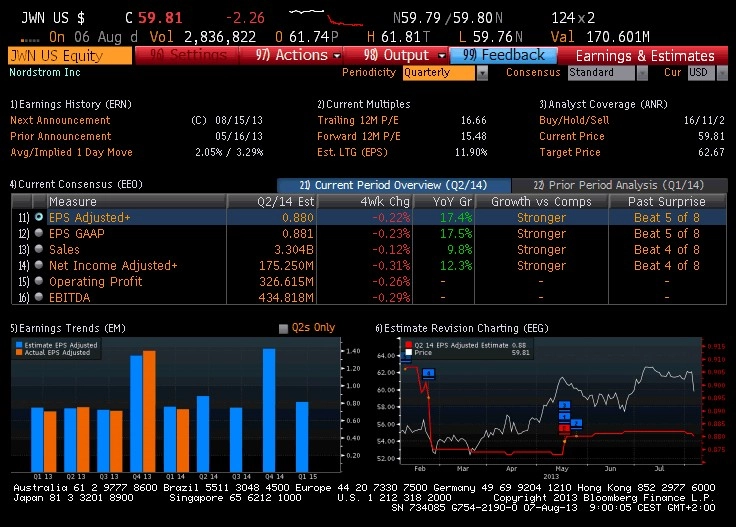736x527 pixels.
Task: Open 2) Current Multiples section
Action: (364, 104)
